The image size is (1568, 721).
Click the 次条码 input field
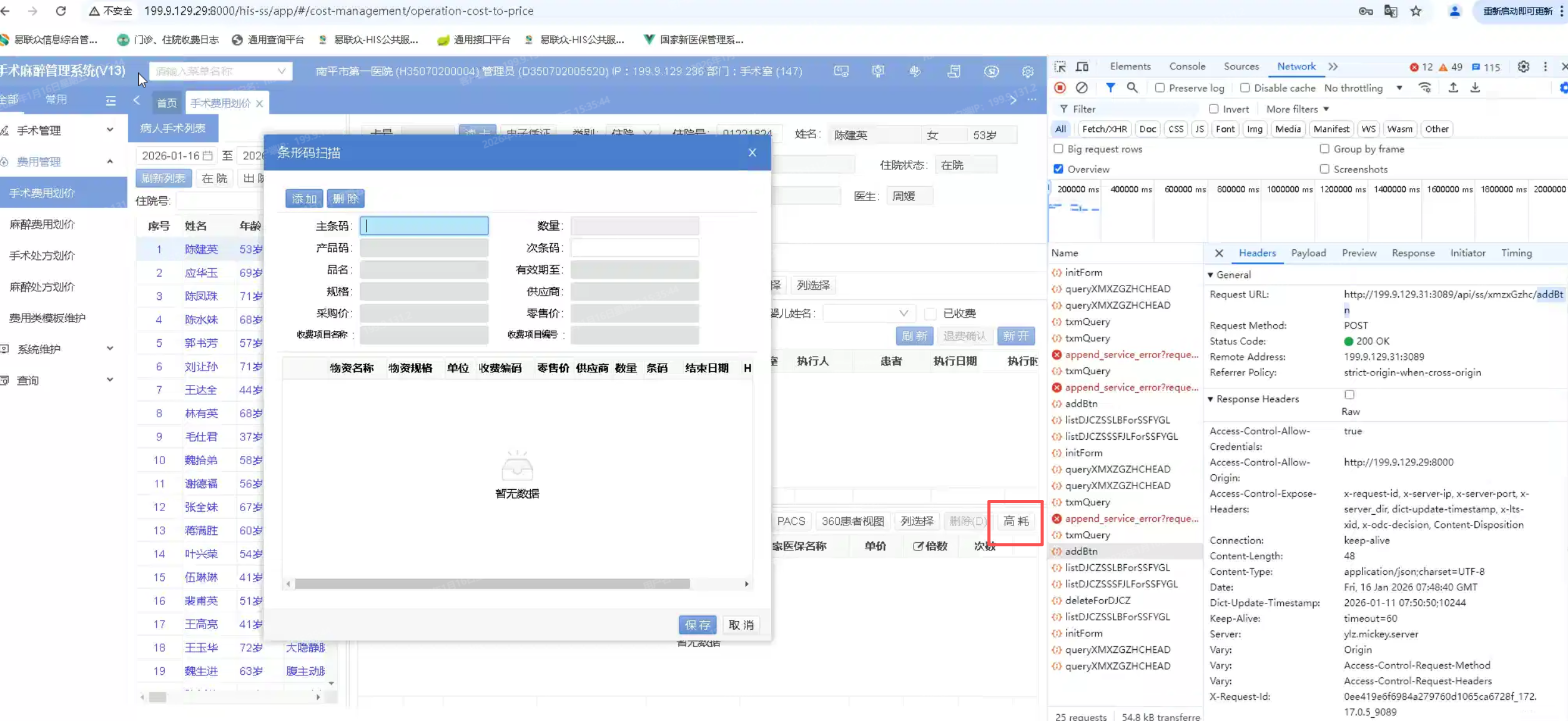(634, 247)
